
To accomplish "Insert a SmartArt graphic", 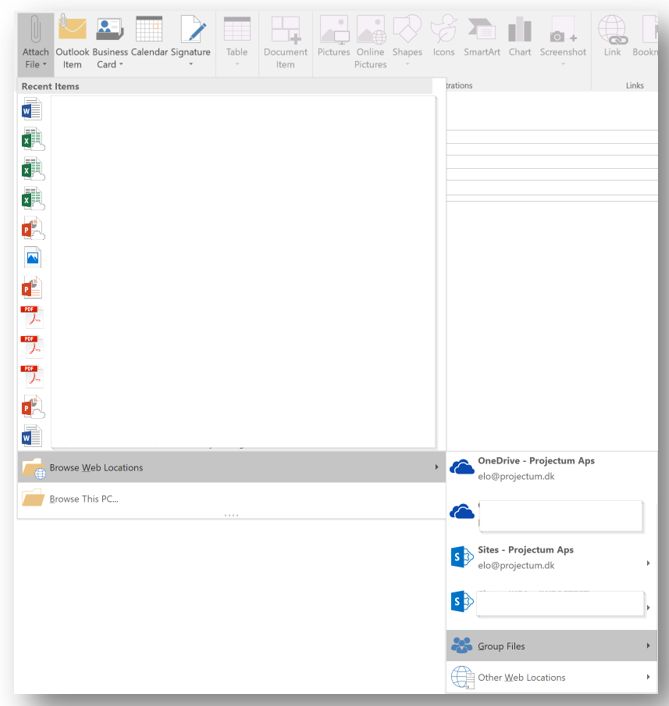I will (x=482, y=38).
